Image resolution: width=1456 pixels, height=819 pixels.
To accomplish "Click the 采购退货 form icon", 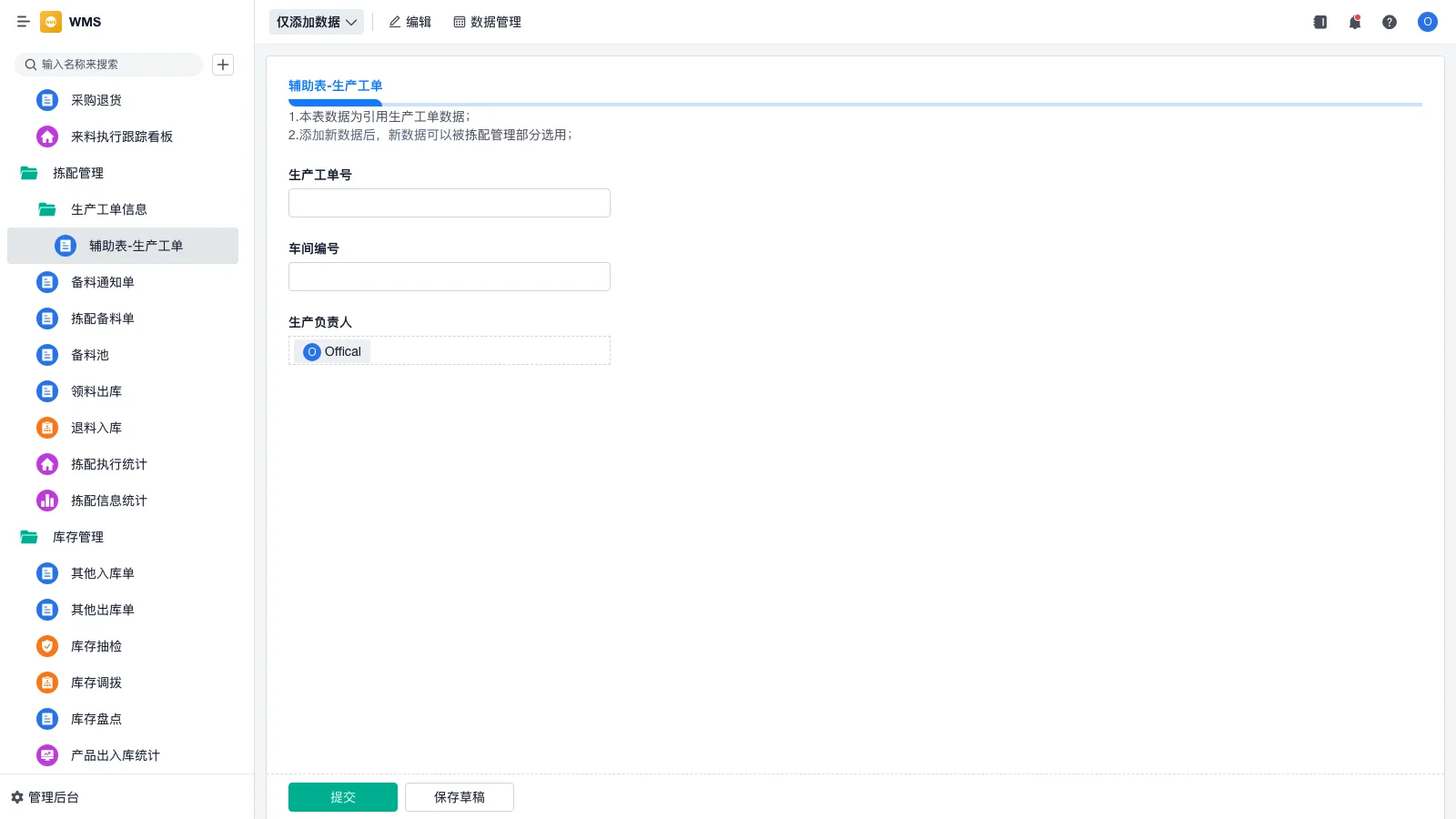I will point(47,100).
